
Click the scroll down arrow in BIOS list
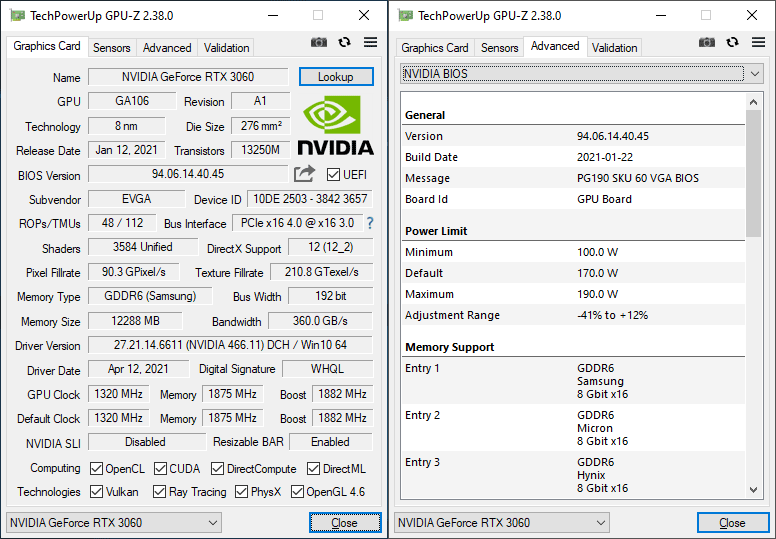tap(753, 490)
